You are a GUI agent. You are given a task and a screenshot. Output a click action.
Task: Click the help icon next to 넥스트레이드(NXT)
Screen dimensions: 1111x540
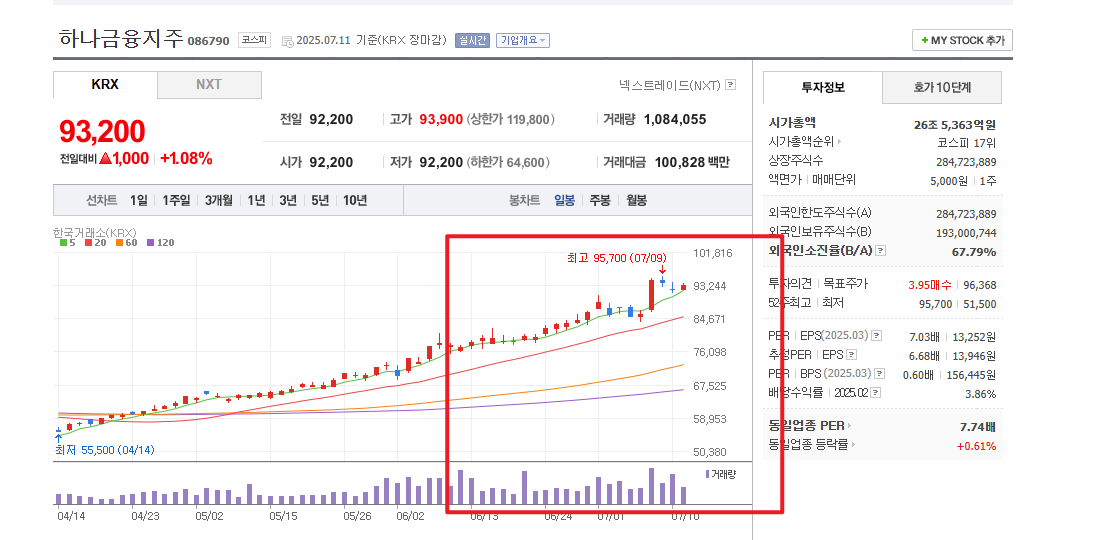coord(731,85)
